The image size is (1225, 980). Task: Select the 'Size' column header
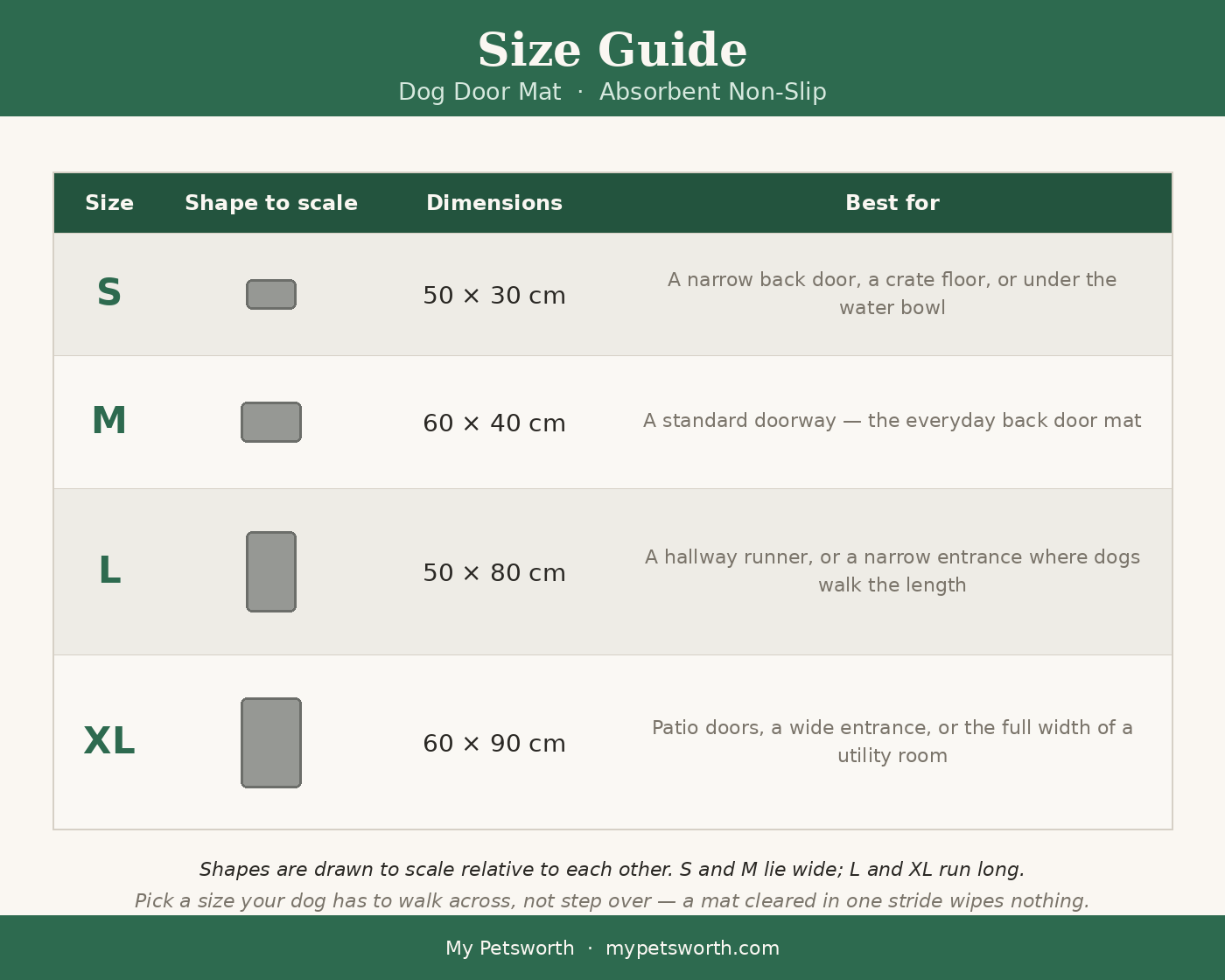coord(109,204)
